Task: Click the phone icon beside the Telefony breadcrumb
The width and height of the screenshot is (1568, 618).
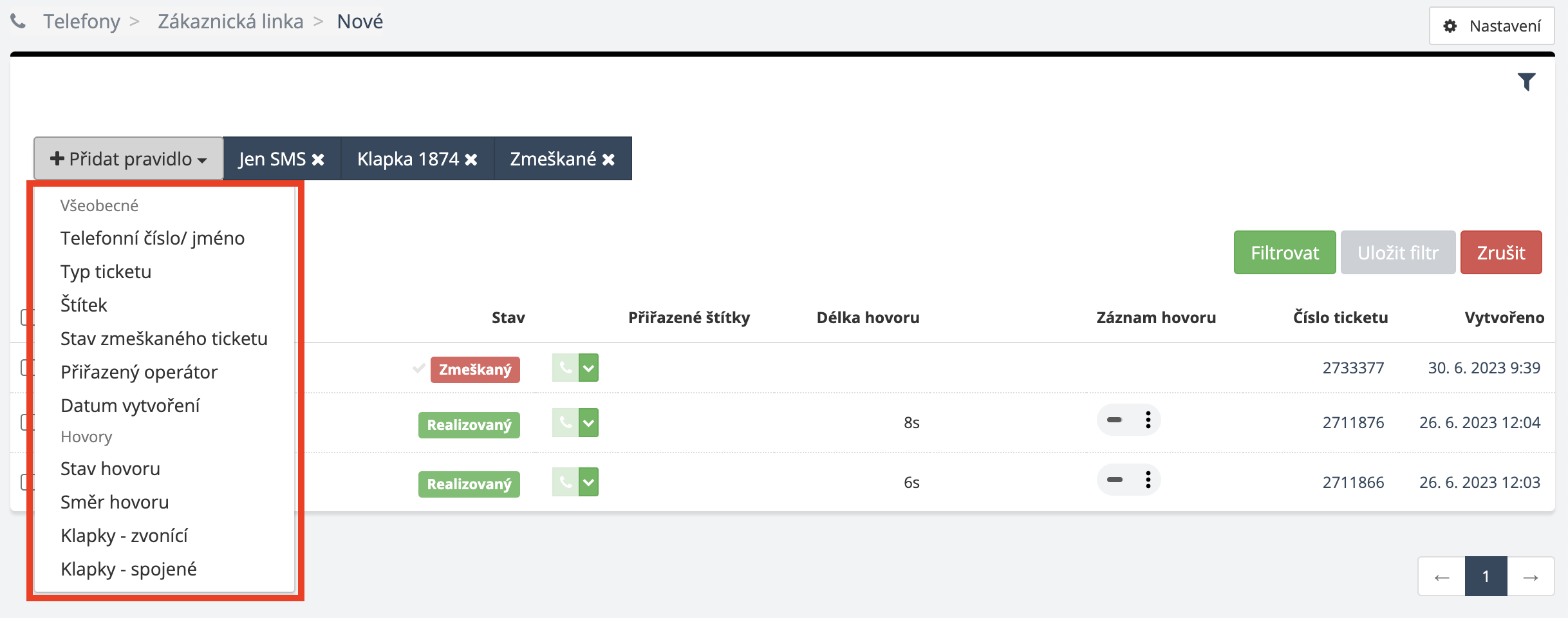Action: pyautogui.click(x=18, y=21)
